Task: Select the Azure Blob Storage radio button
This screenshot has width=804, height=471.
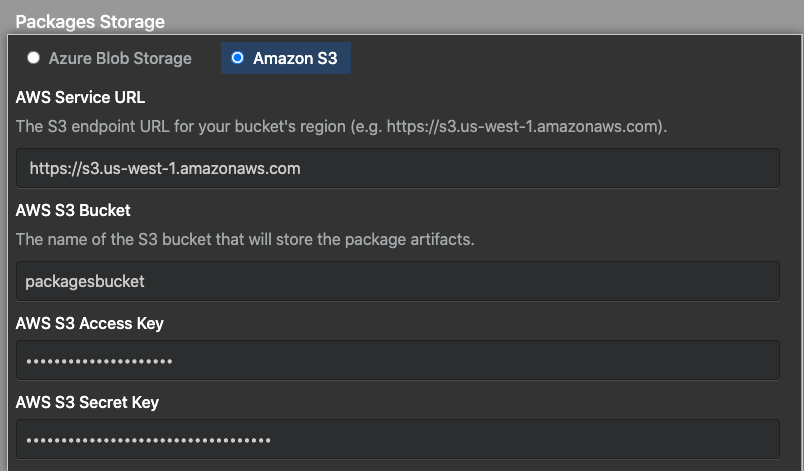Action: click(33, 58)
